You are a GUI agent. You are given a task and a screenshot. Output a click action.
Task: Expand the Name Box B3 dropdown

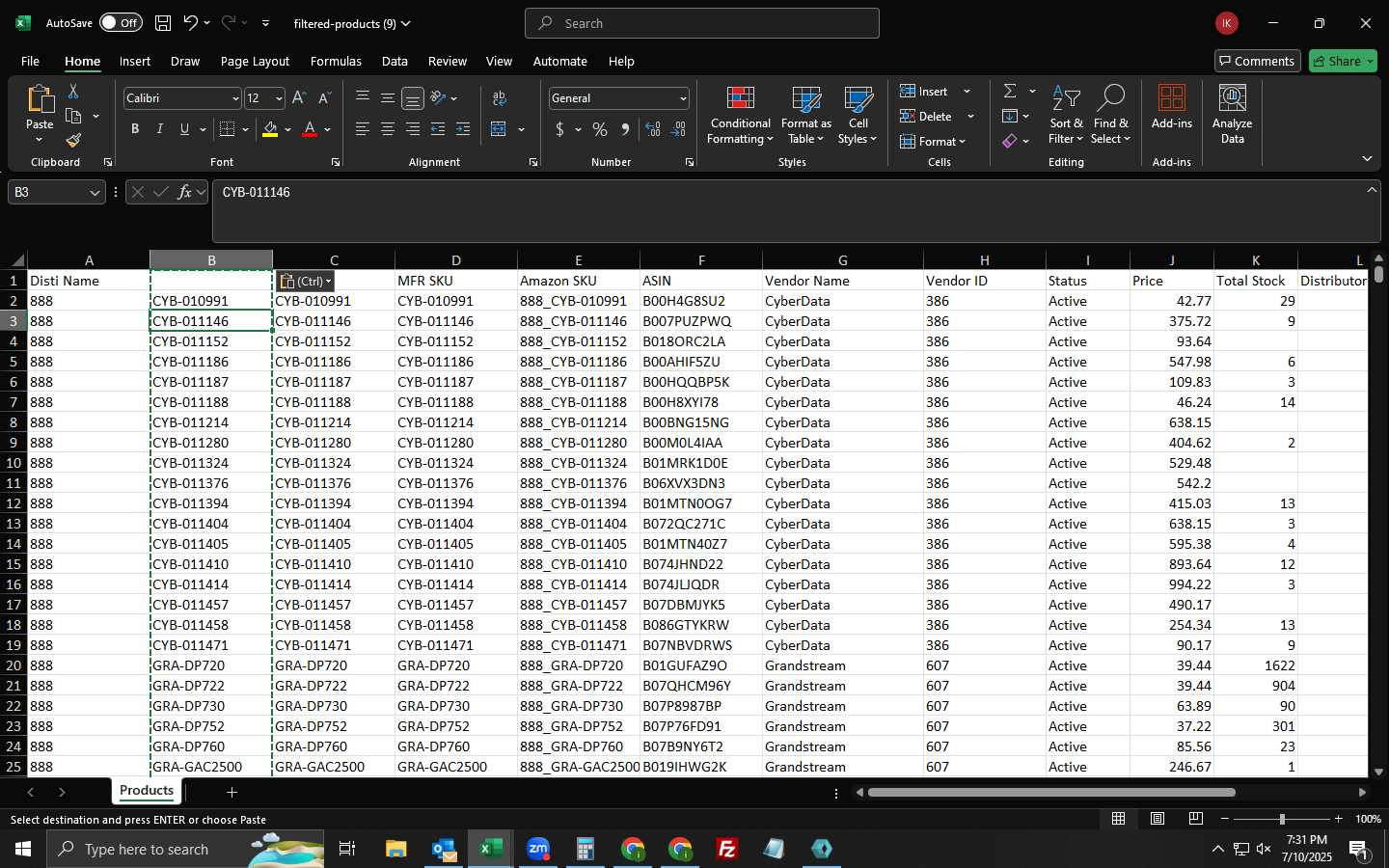[x=95, y=193]
